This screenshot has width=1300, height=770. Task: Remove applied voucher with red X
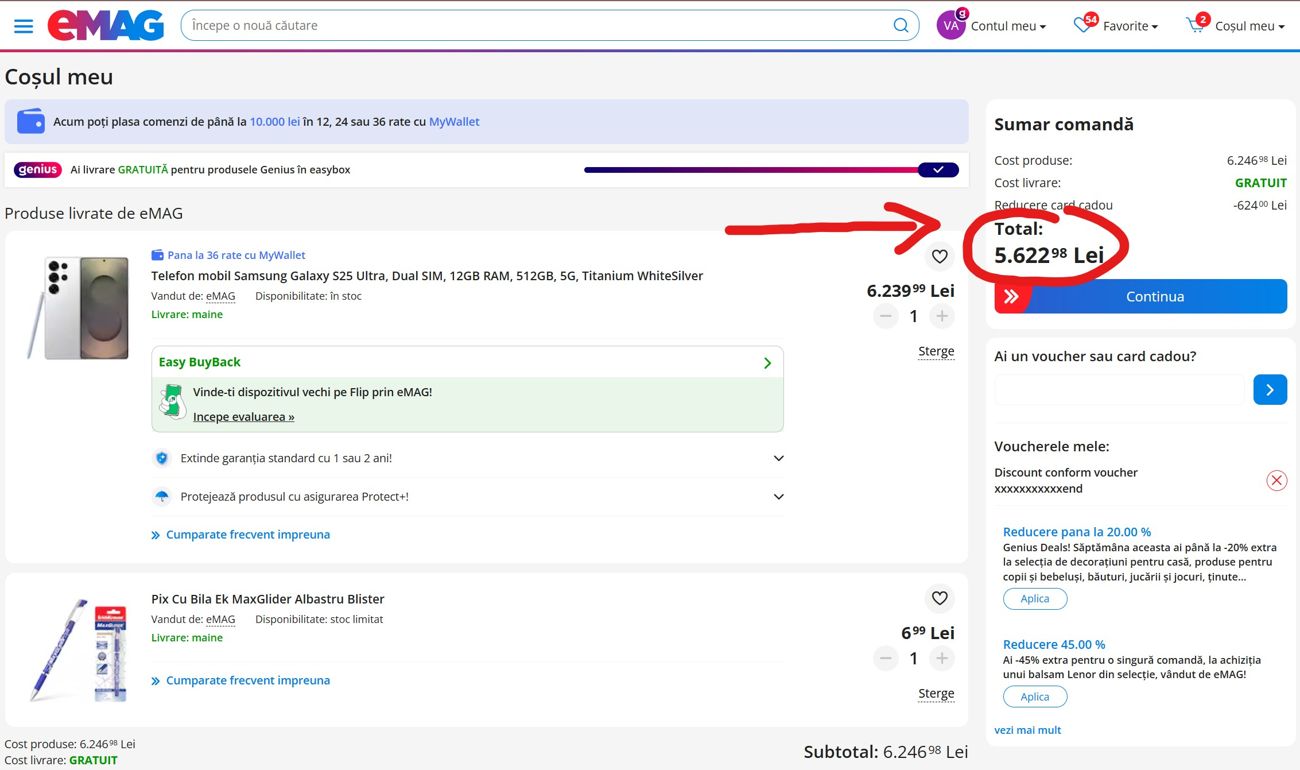[x=1277, y=481]
